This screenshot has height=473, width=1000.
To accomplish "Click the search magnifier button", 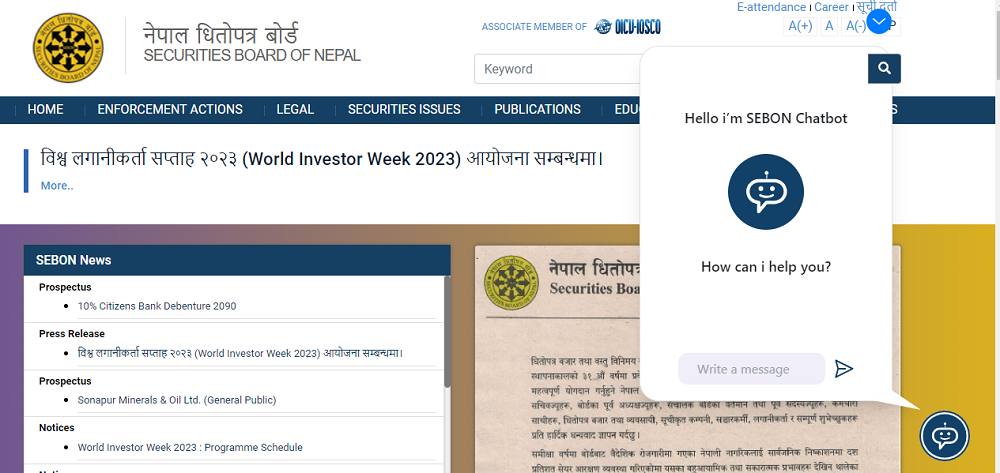I will [884, 68].
